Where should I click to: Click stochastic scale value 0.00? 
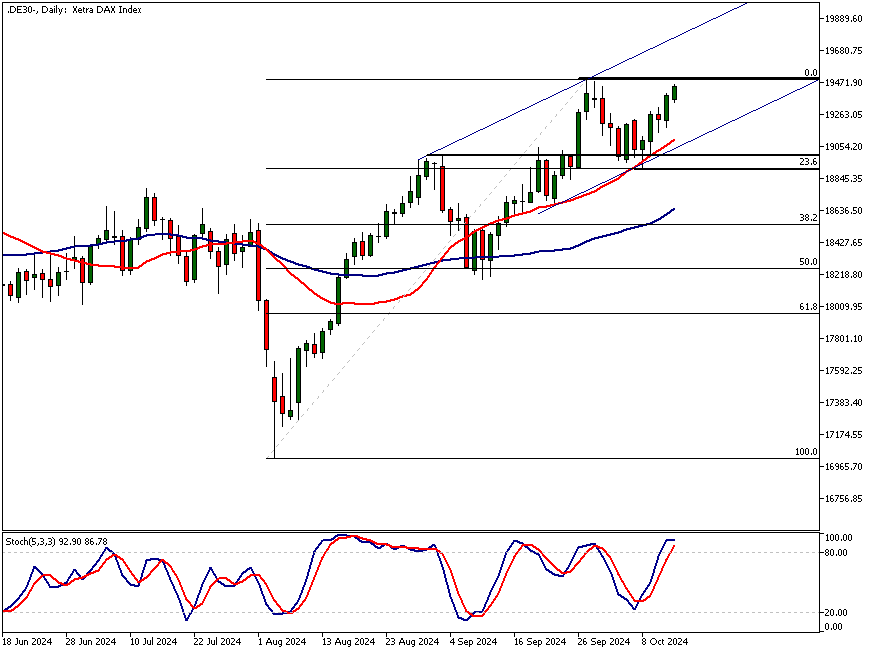(x=834, y=626)
